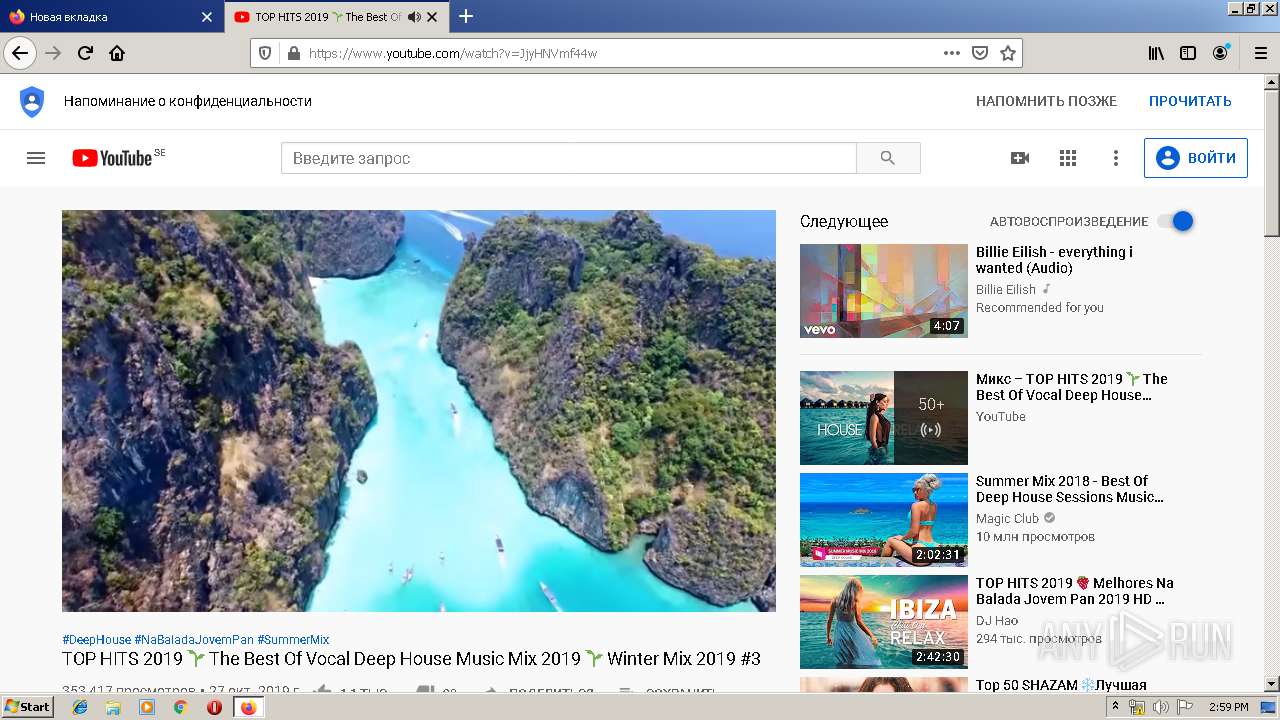This screenshot has height=720, width=1280.
Task: Open a new browser tab with plus
Action: [466, 16]
